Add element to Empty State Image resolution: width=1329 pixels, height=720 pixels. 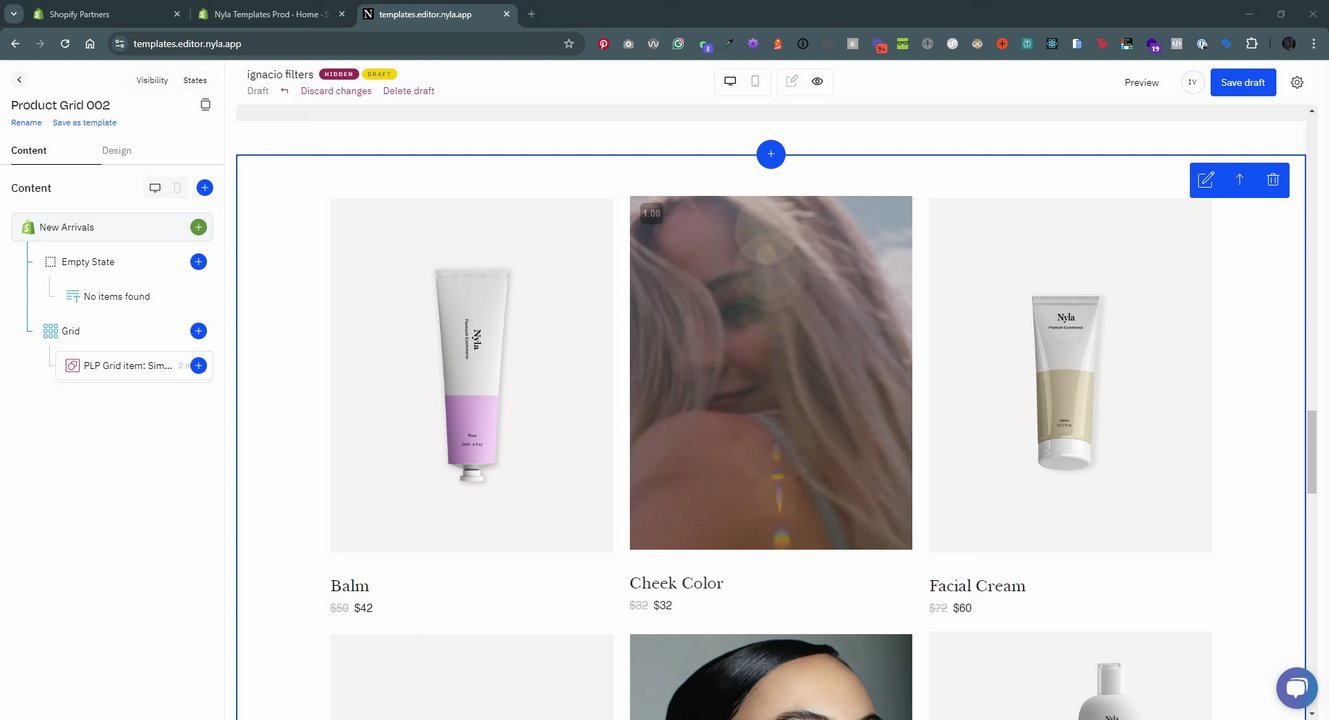[x=198, y=262]
